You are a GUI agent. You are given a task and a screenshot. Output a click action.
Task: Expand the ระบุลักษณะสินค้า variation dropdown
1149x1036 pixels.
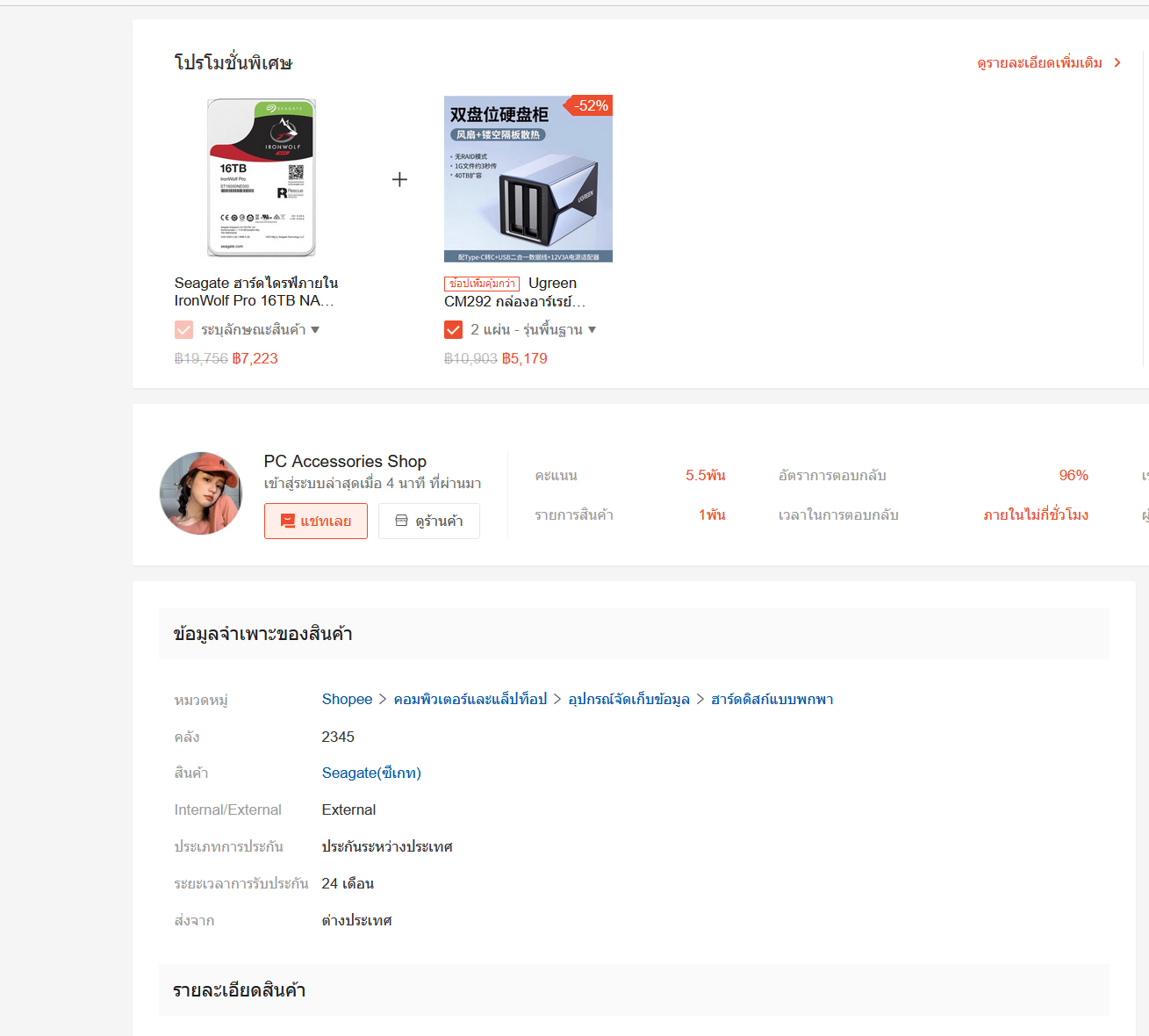[260, 330]
